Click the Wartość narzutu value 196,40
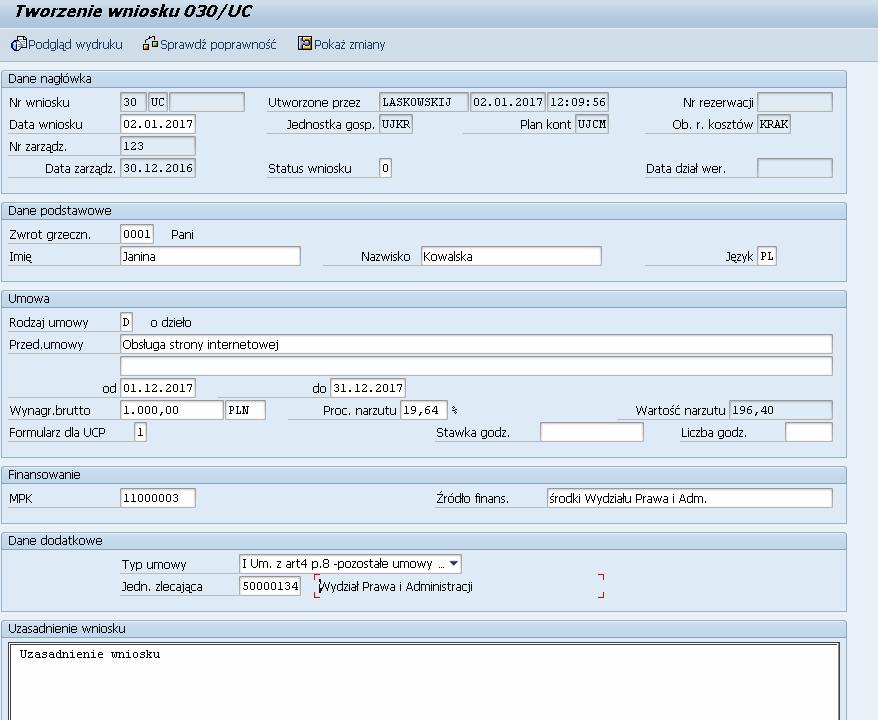878x720 pixels. 781,410
